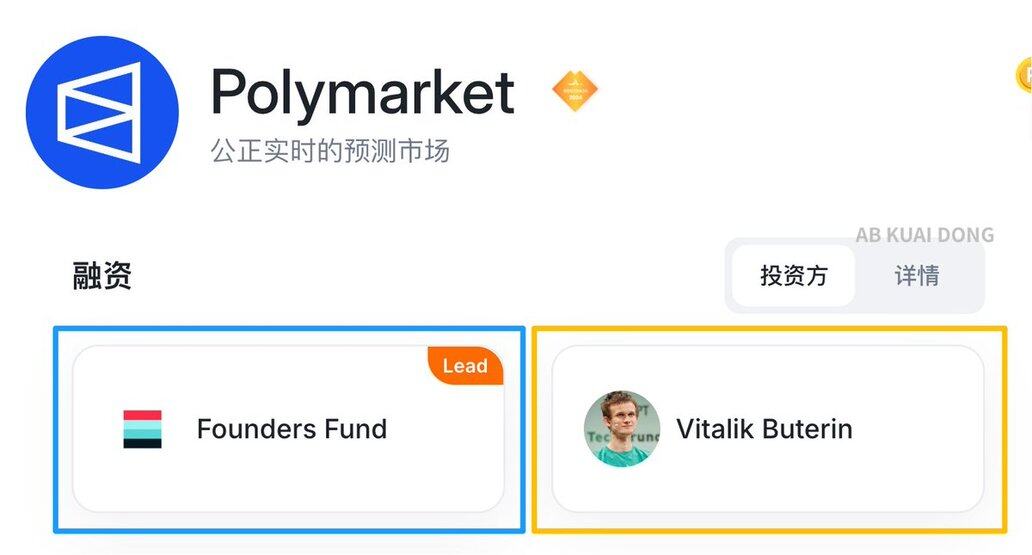Switch to the 详情 tab
This screenshot has height=555, width=1032.
click(x=916, y=276)
